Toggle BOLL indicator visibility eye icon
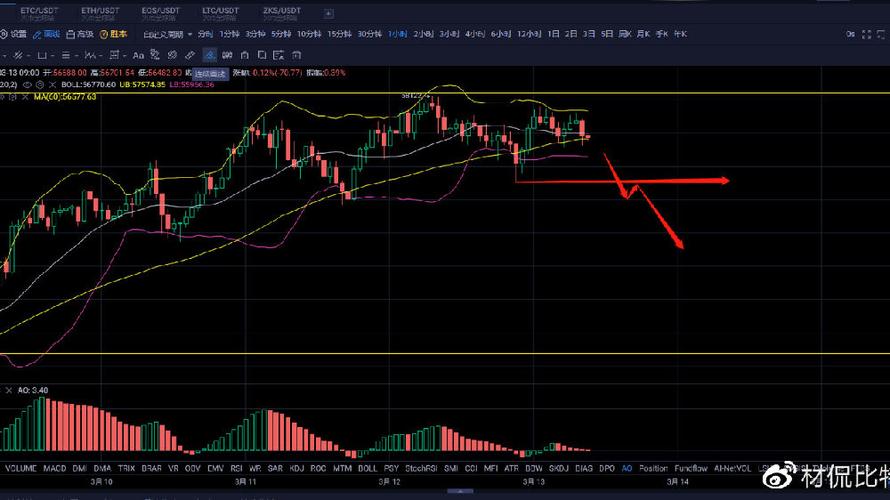 (x=27, y=86)
